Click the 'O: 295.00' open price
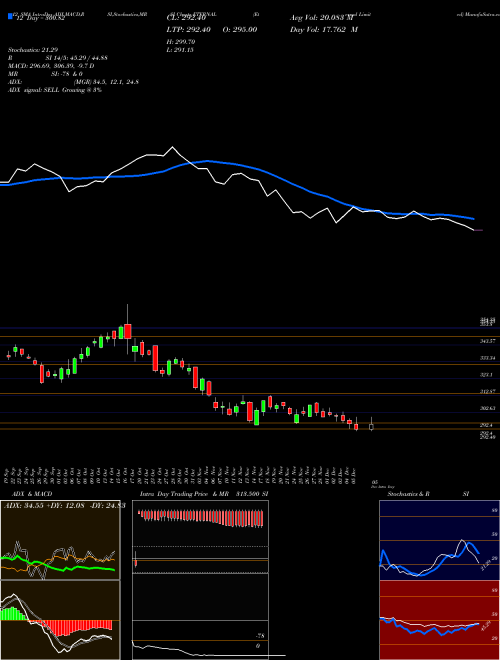 (242, 29)
